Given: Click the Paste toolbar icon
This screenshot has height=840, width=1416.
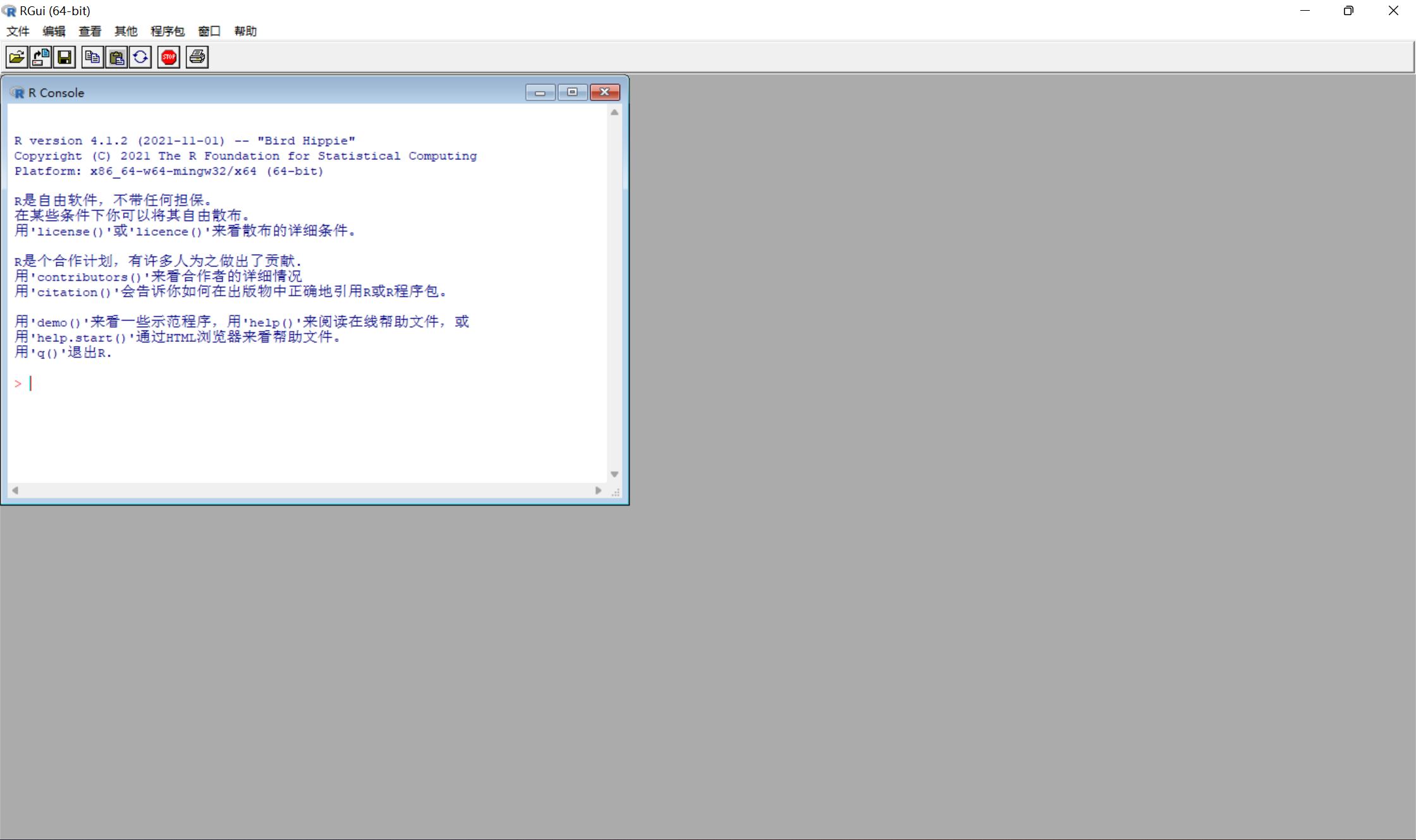Looking at the screenshot, I should click(x=116, y=58).
